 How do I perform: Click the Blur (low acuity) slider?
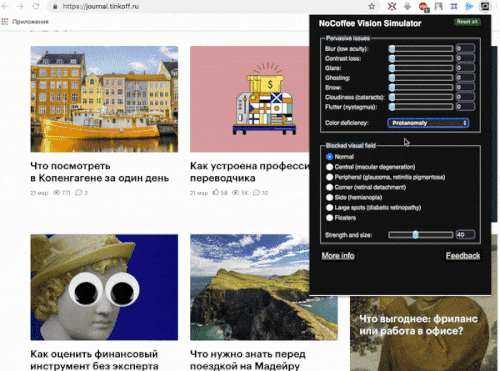421,49
